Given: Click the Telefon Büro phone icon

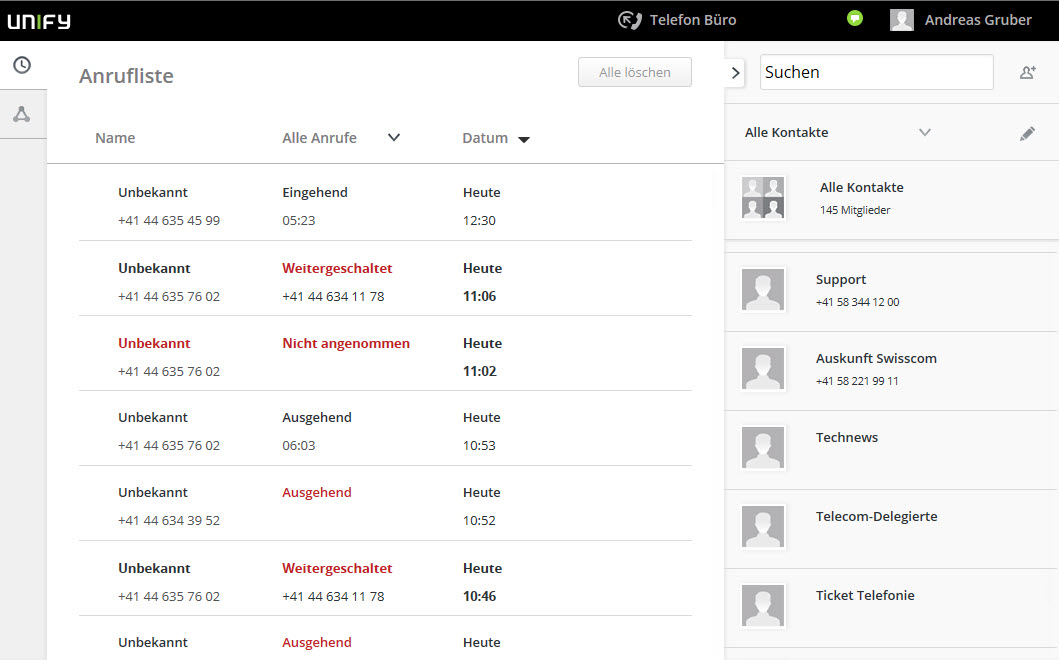Looking at the screenshot, I should tap(629, 20).
